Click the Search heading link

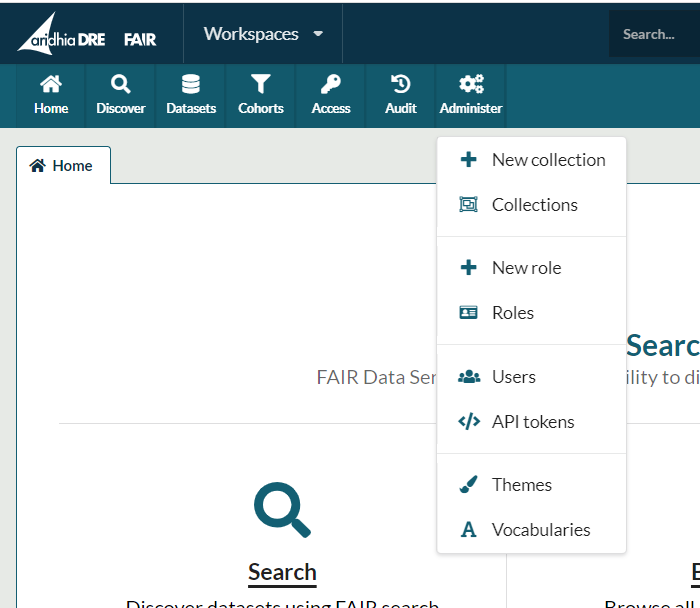[x=282, y=572]
